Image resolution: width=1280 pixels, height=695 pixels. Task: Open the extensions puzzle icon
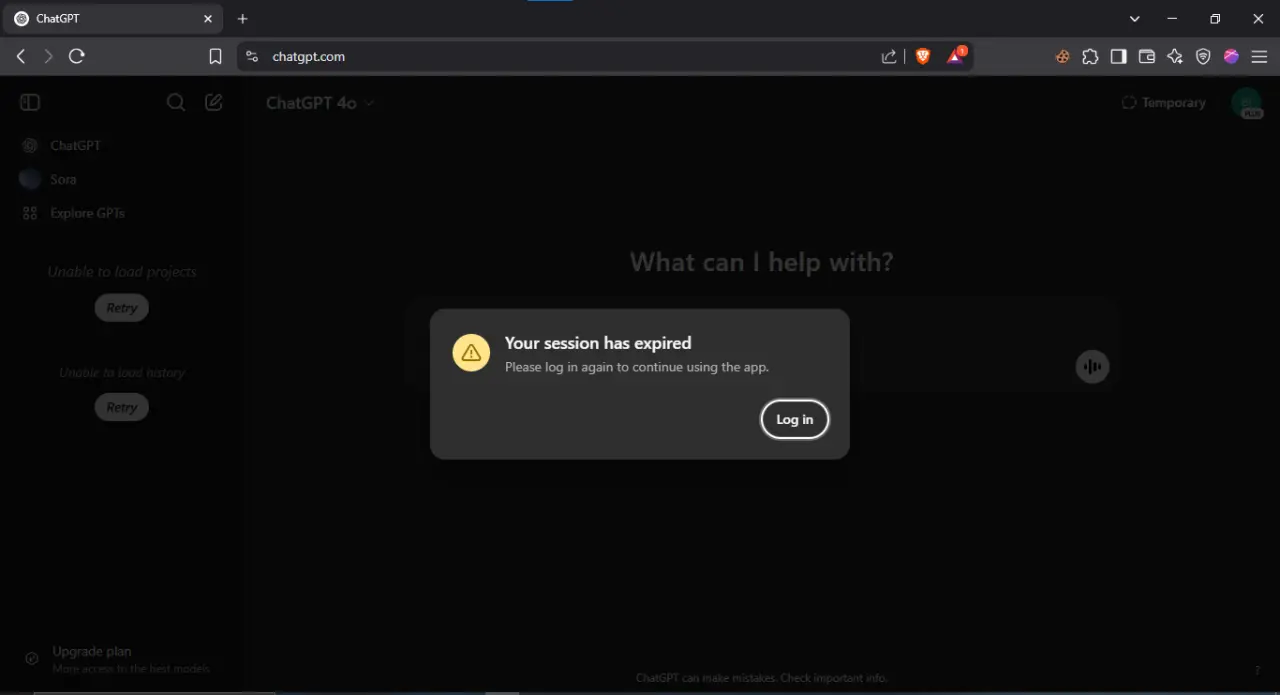tap(1091, 57)
